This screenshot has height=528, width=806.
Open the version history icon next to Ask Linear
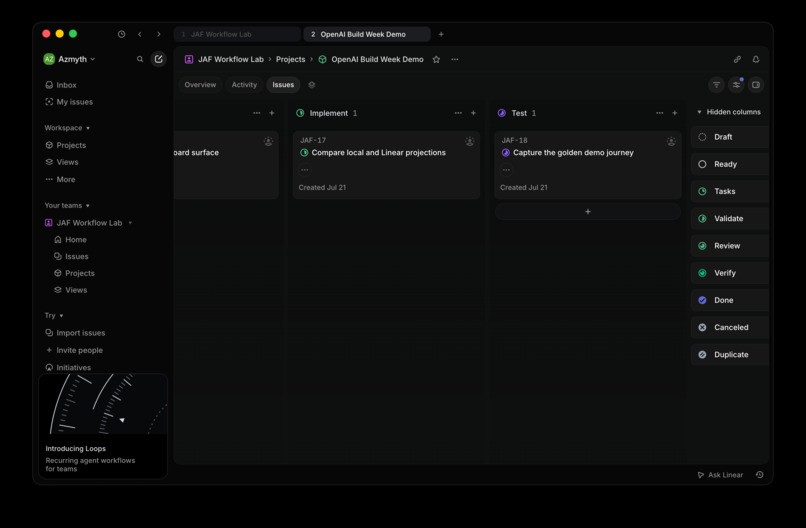(759, 475)
